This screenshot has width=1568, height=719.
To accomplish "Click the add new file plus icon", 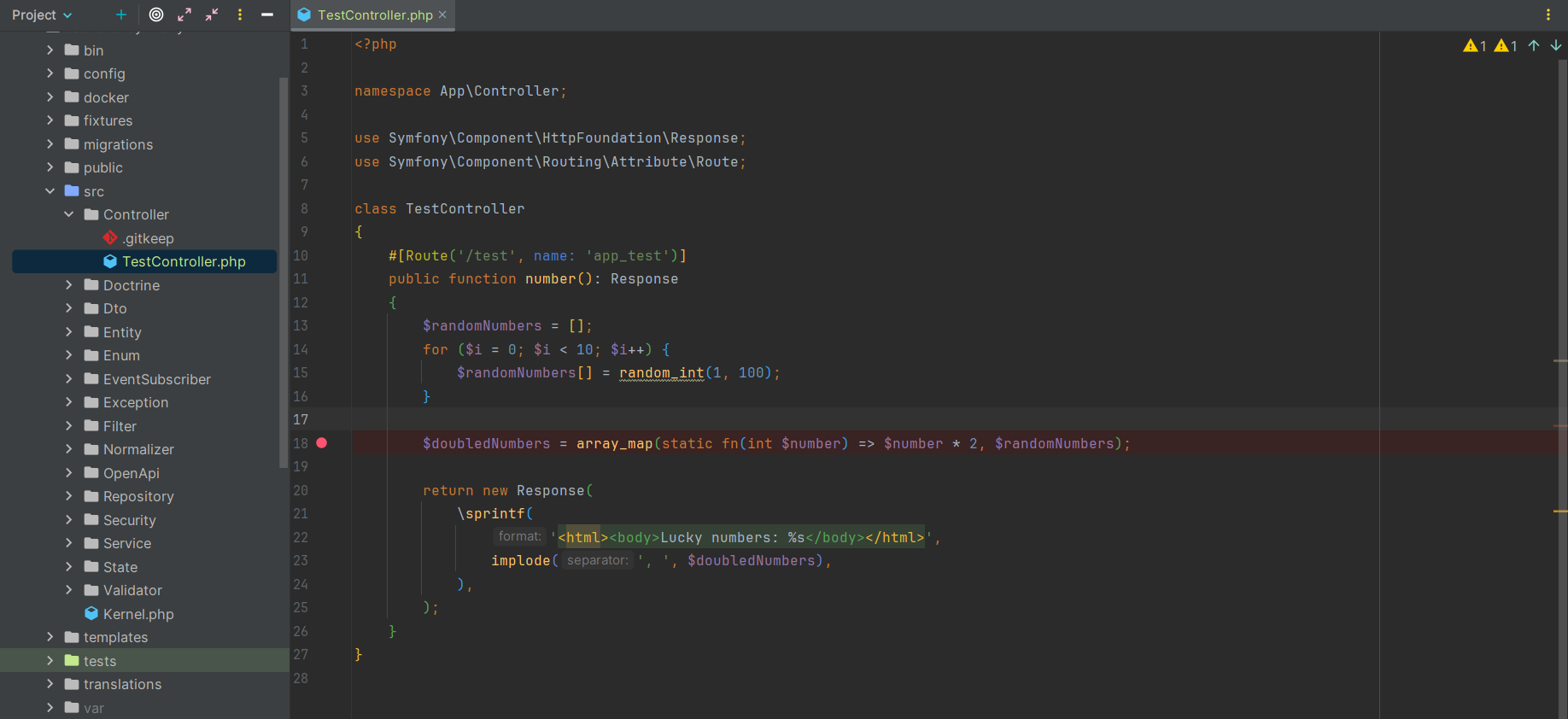I will 121,15.
